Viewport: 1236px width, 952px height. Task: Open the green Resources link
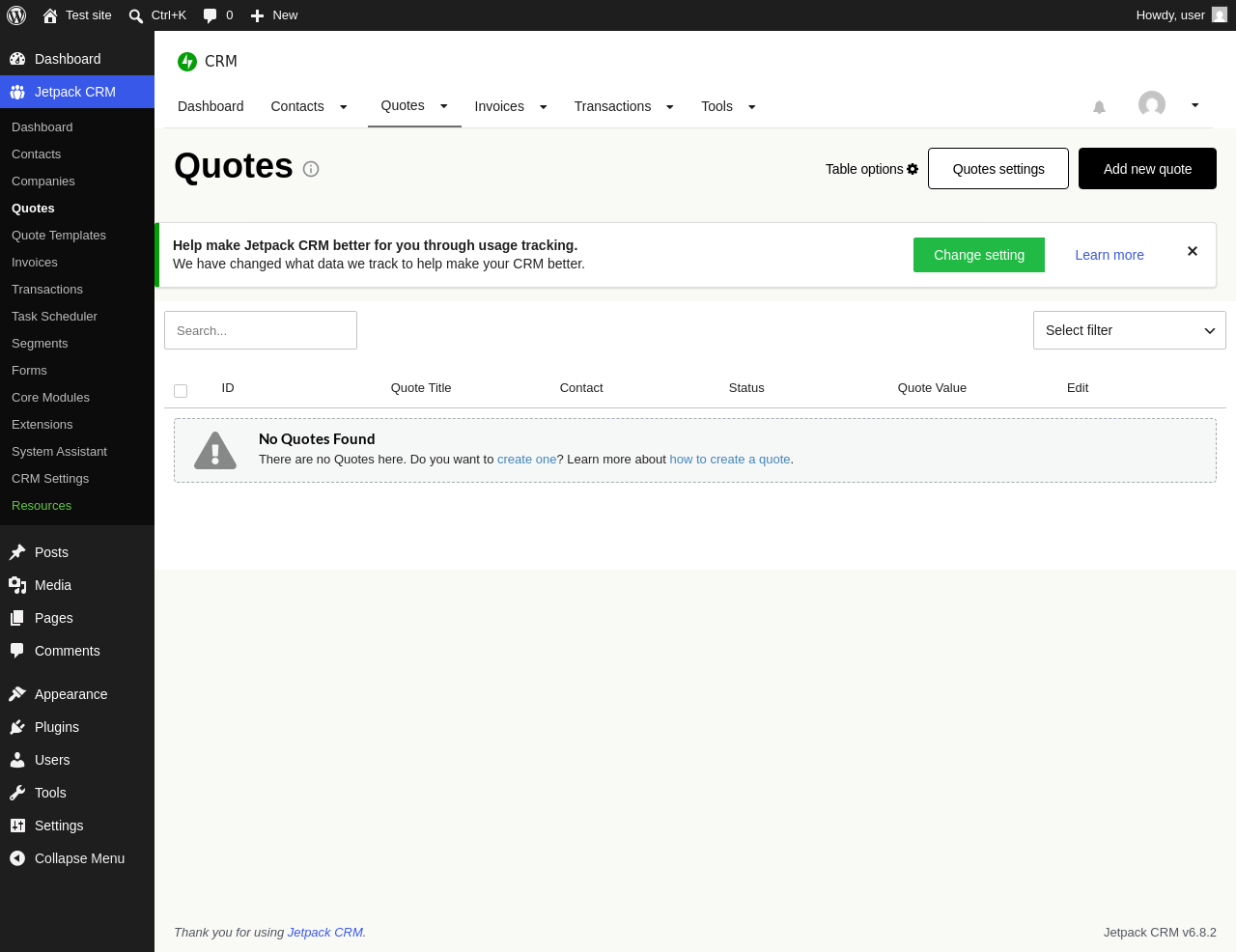point(42,506)
